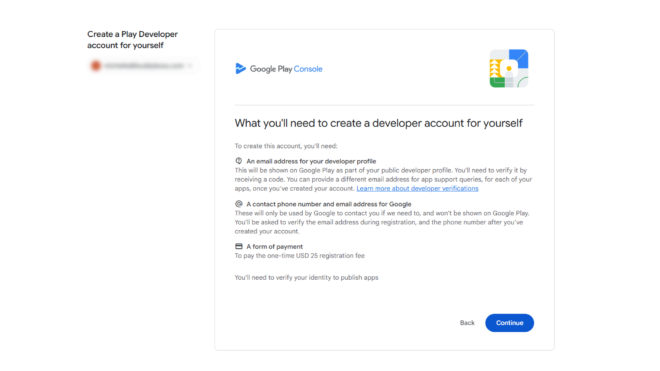Click the @ contact info icon
This screenshot has width=660, height=371.
(239, 204)
